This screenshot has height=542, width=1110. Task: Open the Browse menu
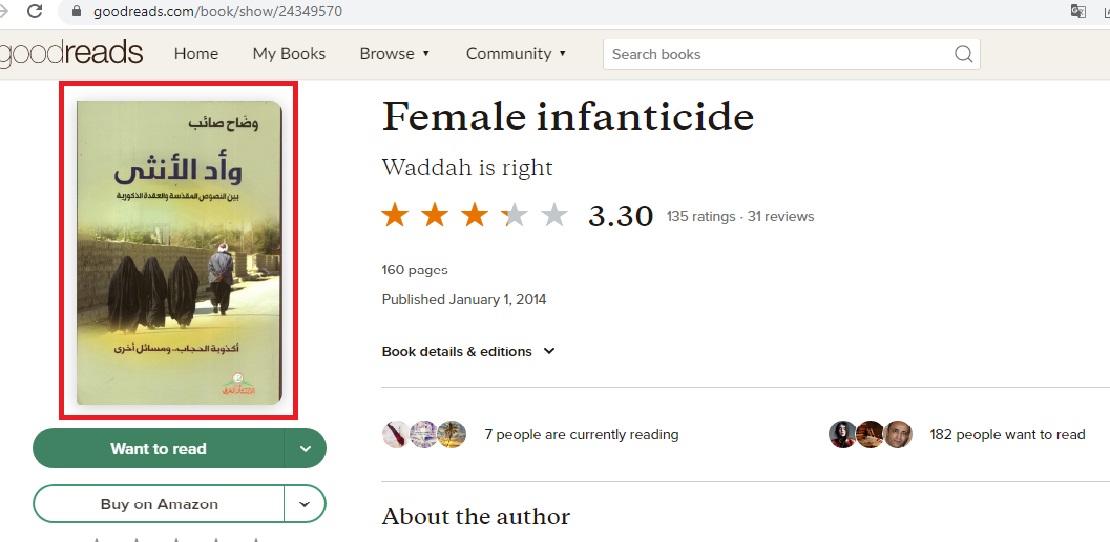394,54
